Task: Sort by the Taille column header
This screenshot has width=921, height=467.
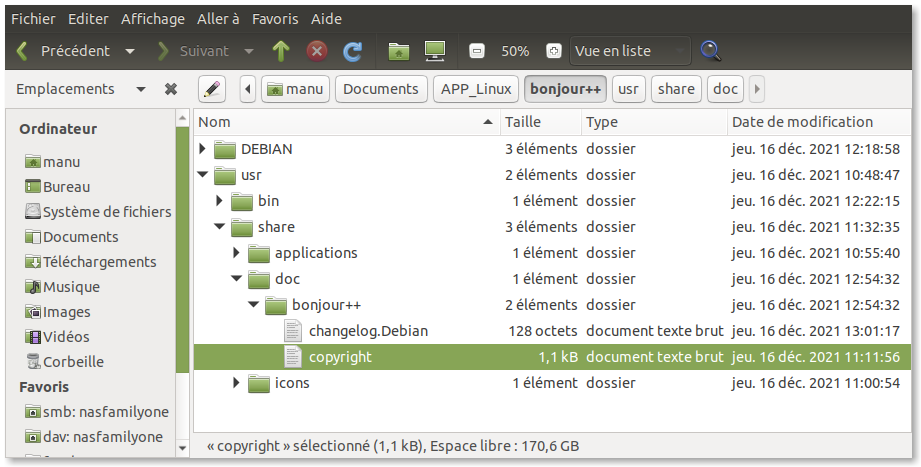Action: [540, 122]
